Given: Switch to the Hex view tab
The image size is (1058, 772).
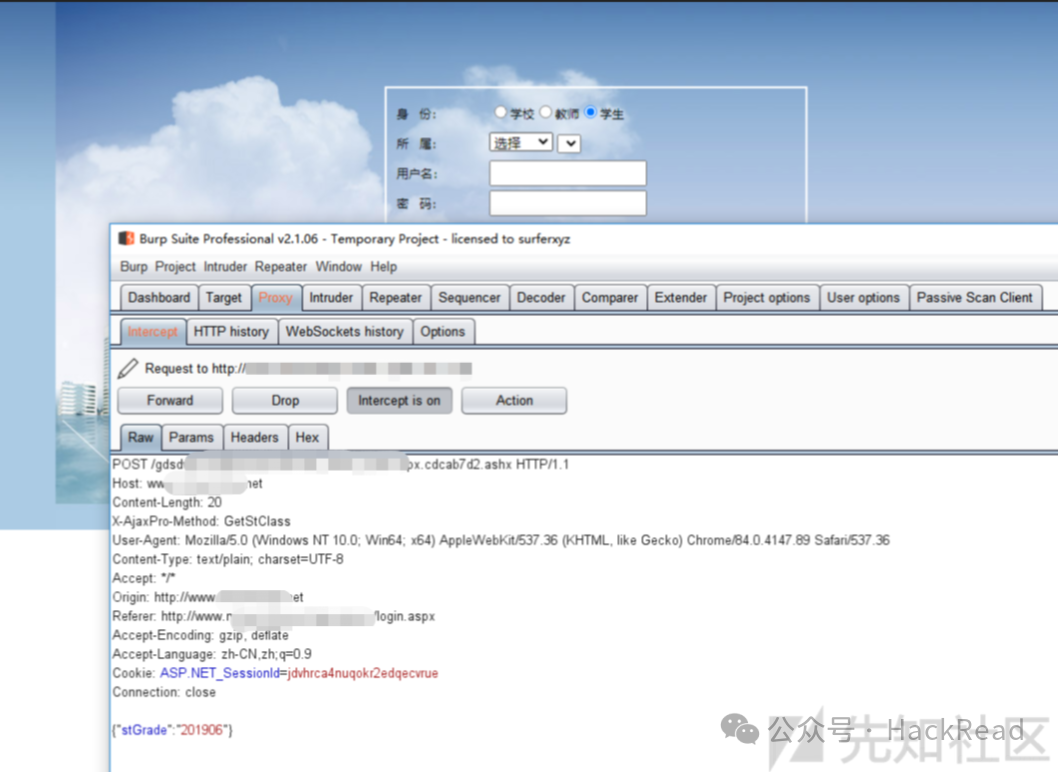Looking at the screenshot, I should [x=307, y=437].
